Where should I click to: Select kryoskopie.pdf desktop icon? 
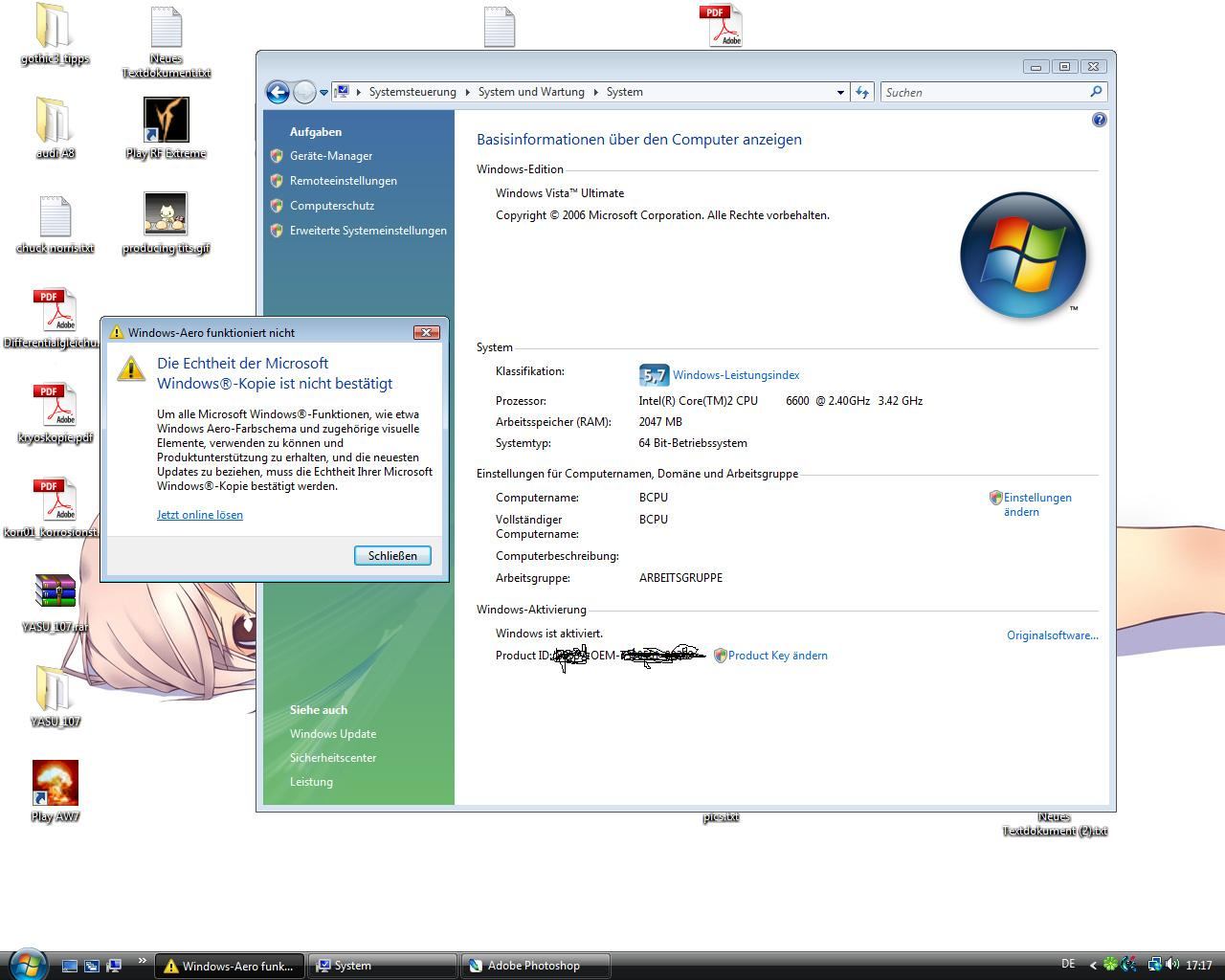click(x=55, y=414)
